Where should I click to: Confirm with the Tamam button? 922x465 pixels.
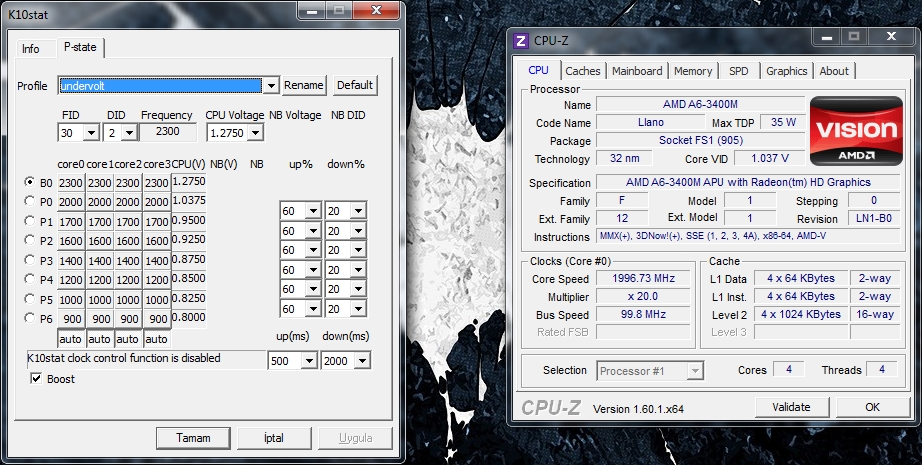[x=193, y=438]
